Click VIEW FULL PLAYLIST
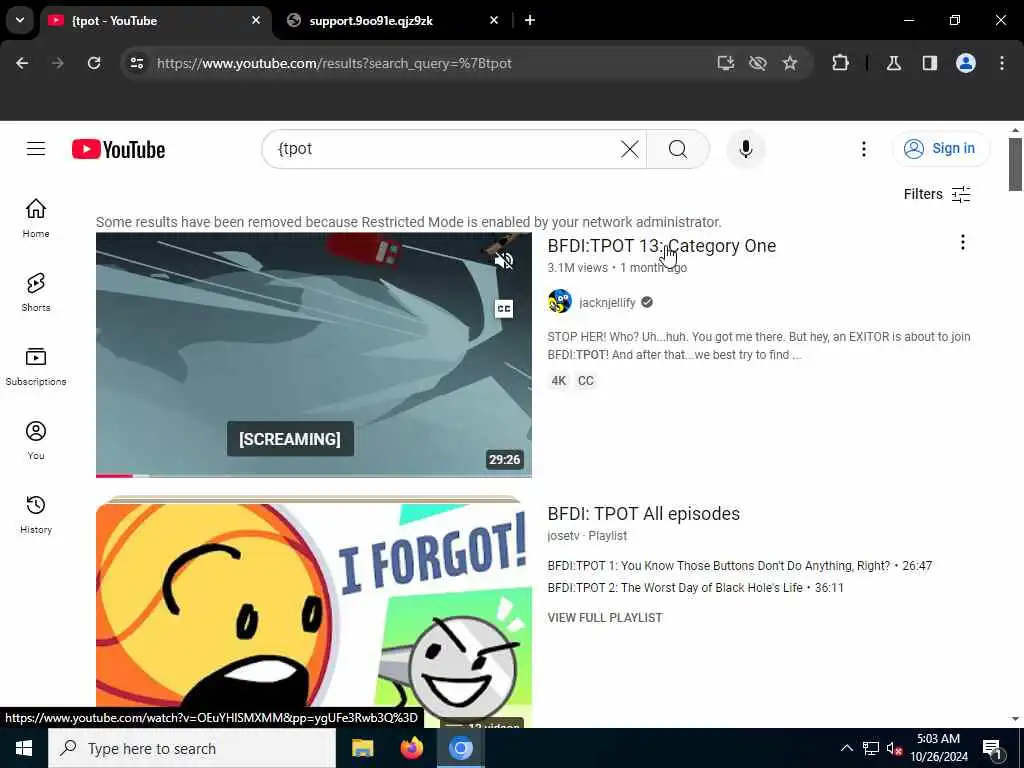The height and width of the screenshot is (768, 1024). tap(605, 618)
